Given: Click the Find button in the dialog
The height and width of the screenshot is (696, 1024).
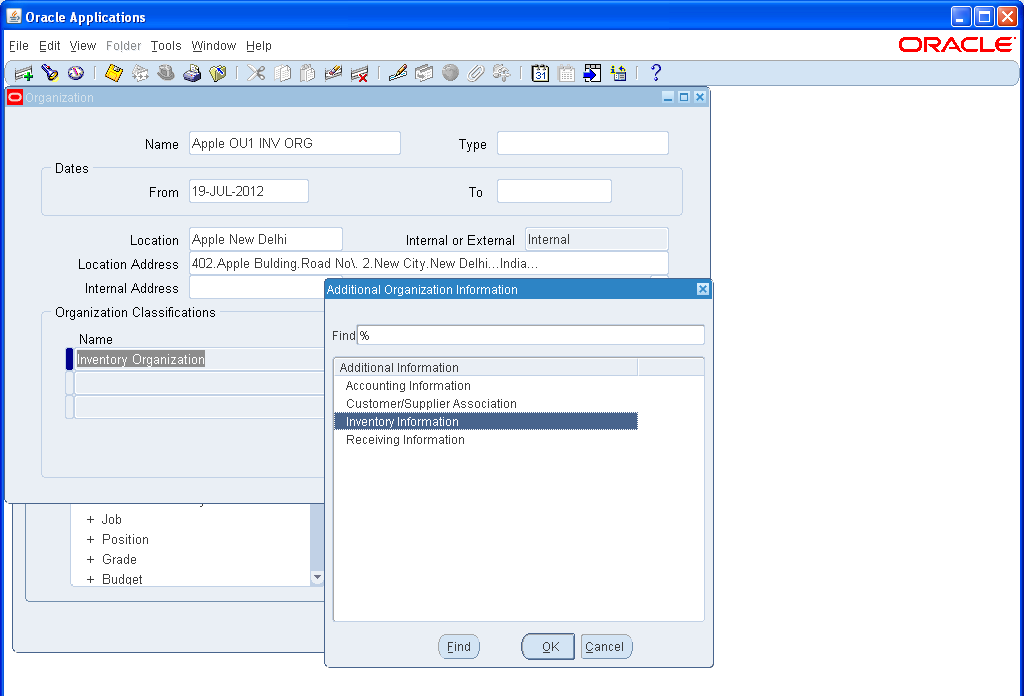Looking at the screenshot, I should click(x=459, y=646).
